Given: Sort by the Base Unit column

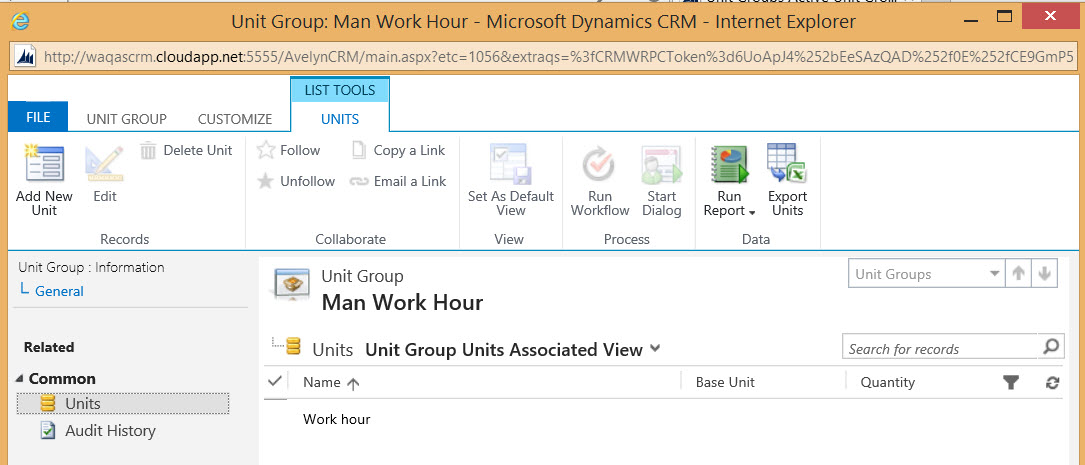Looking at the screenshot, I should point(724,382).
